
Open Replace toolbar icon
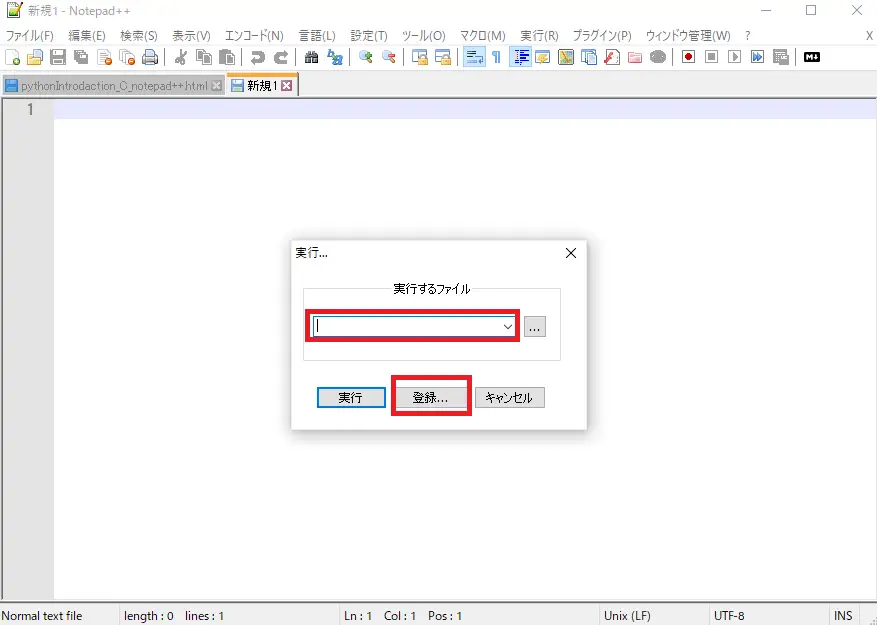[334, 57]
